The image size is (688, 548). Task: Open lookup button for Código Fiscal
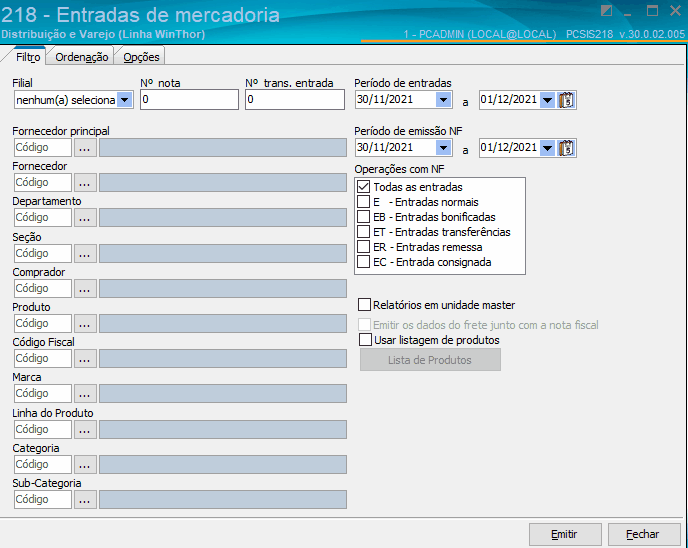pos(85,359)
